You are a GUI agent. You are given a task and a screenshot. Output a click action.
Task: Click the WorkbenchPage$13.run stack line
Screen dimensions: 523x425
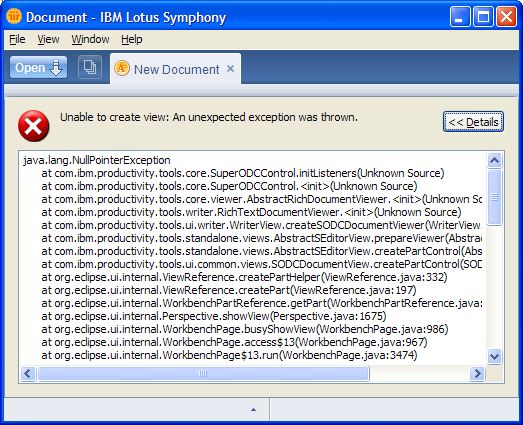tap(229, 355)
